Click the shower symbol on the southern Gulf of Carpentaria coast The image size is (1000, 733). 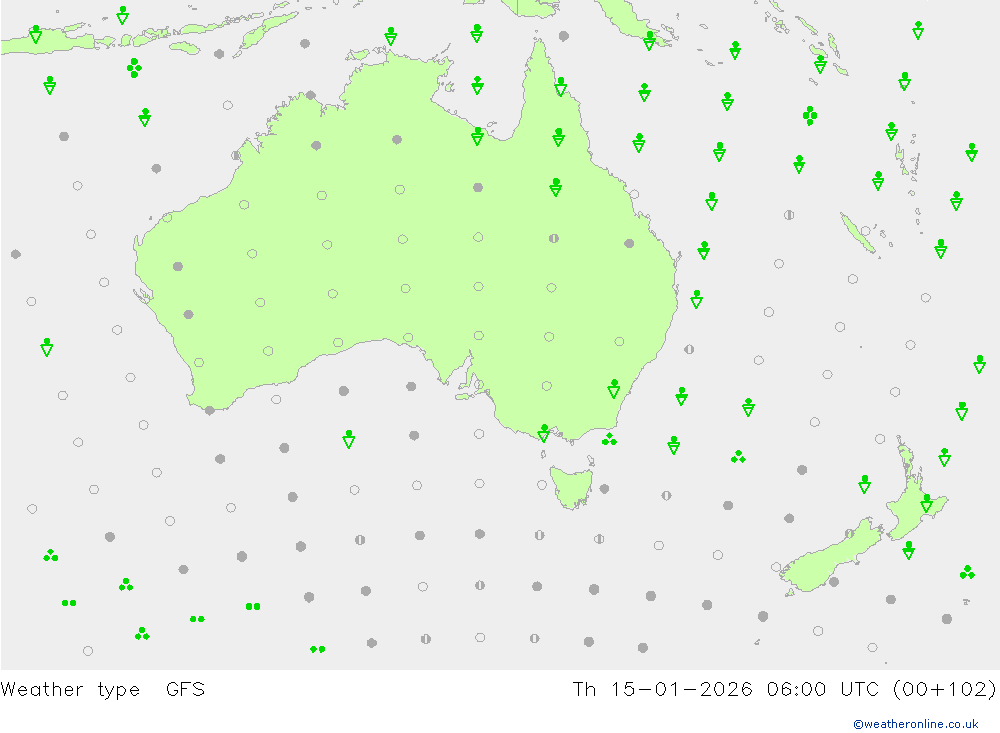click(477, 137)
